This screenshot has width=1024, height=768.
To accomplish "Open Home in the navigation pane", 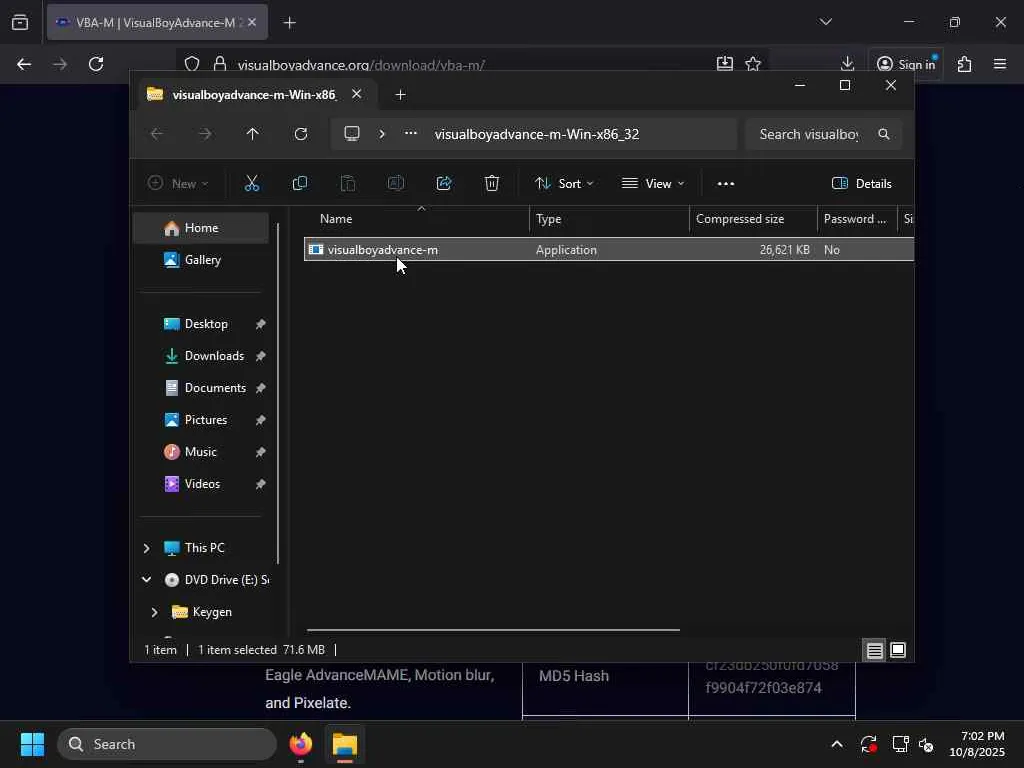I will (201, 228).
